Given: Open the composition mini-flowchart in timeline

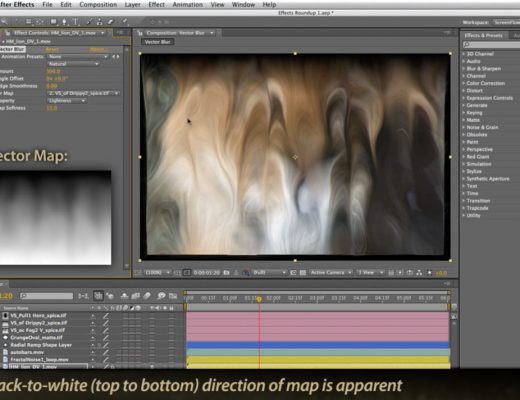Looking at the screenshot, I should tap(83, 296).
